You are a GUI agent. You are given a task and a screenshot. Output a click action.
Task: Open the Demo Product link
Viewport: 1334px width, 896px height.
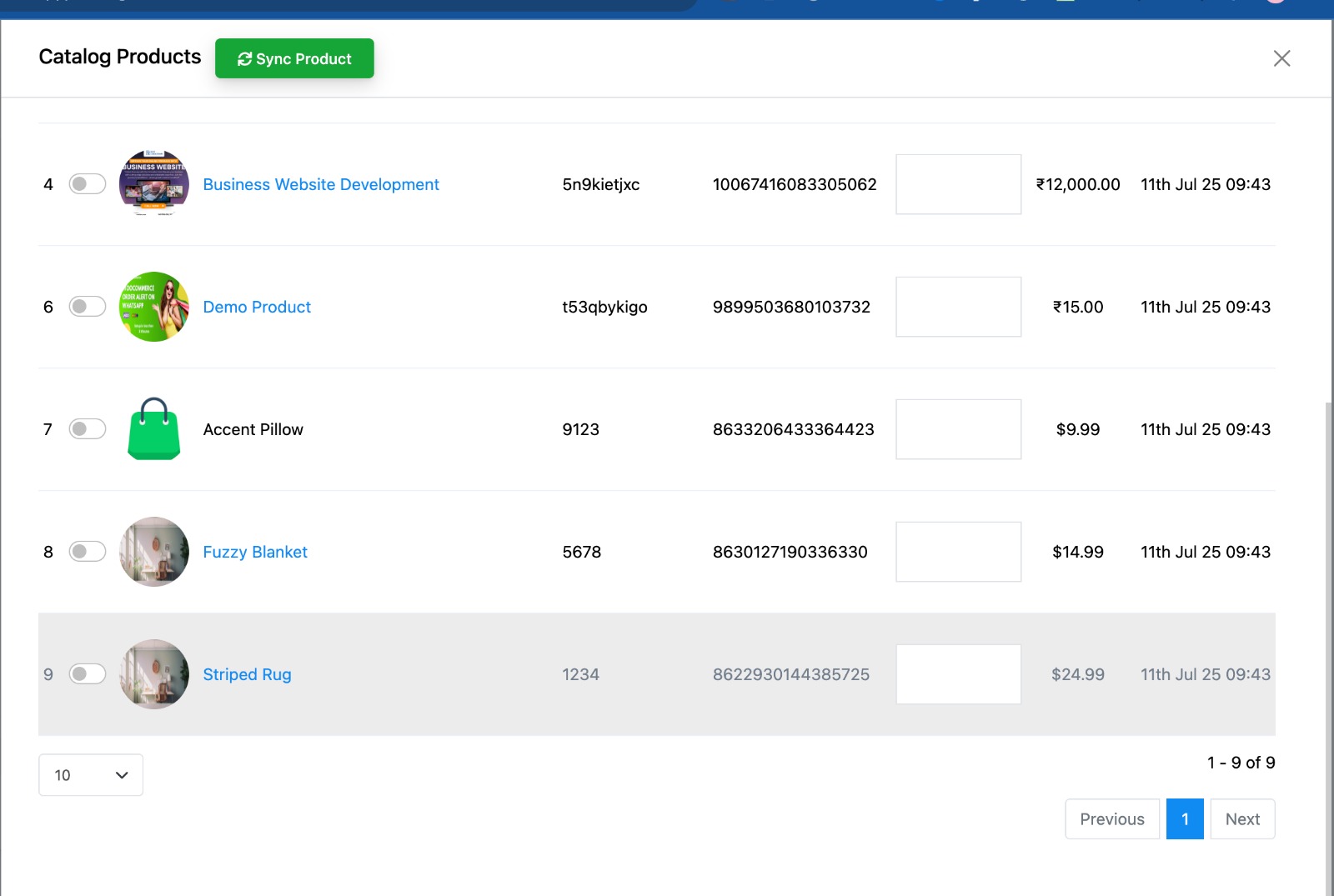pyautogui.click(x=257, y=307)
